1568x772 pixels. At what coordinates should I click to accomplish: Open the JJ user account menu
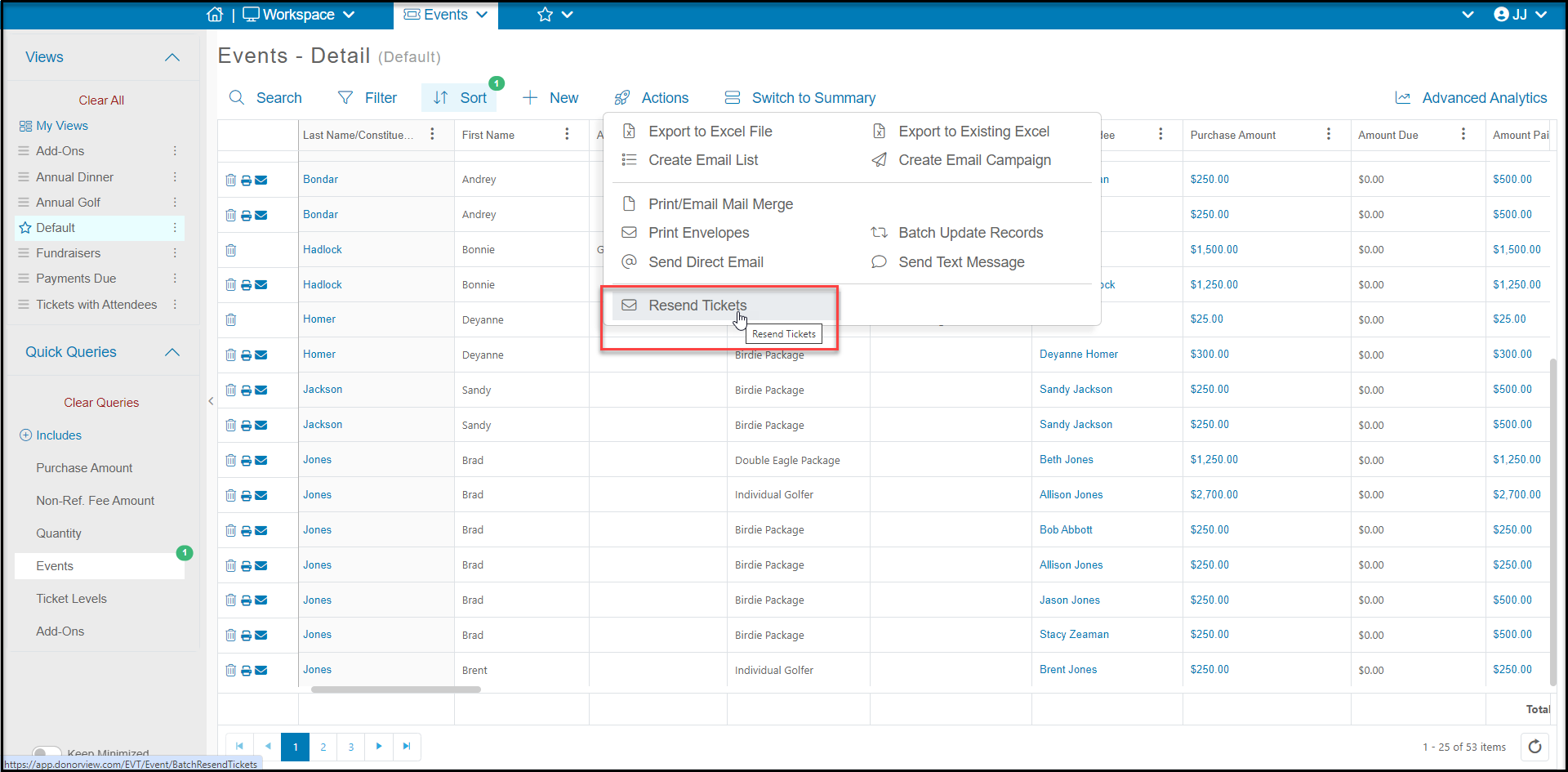point(1520,15)
